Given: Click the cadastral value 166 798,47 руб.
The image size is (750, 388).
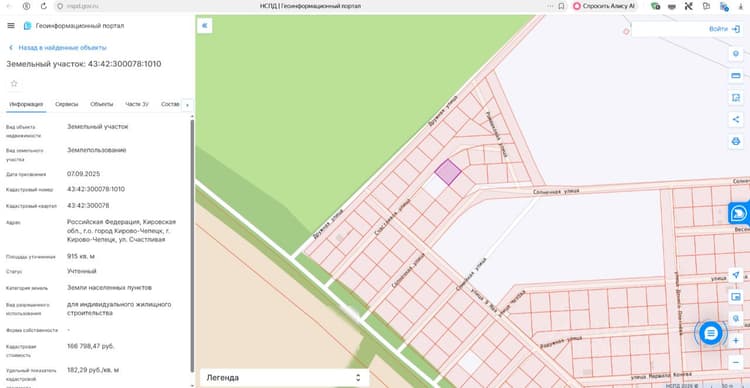Looking at the screenshot, I should (91, 346).
